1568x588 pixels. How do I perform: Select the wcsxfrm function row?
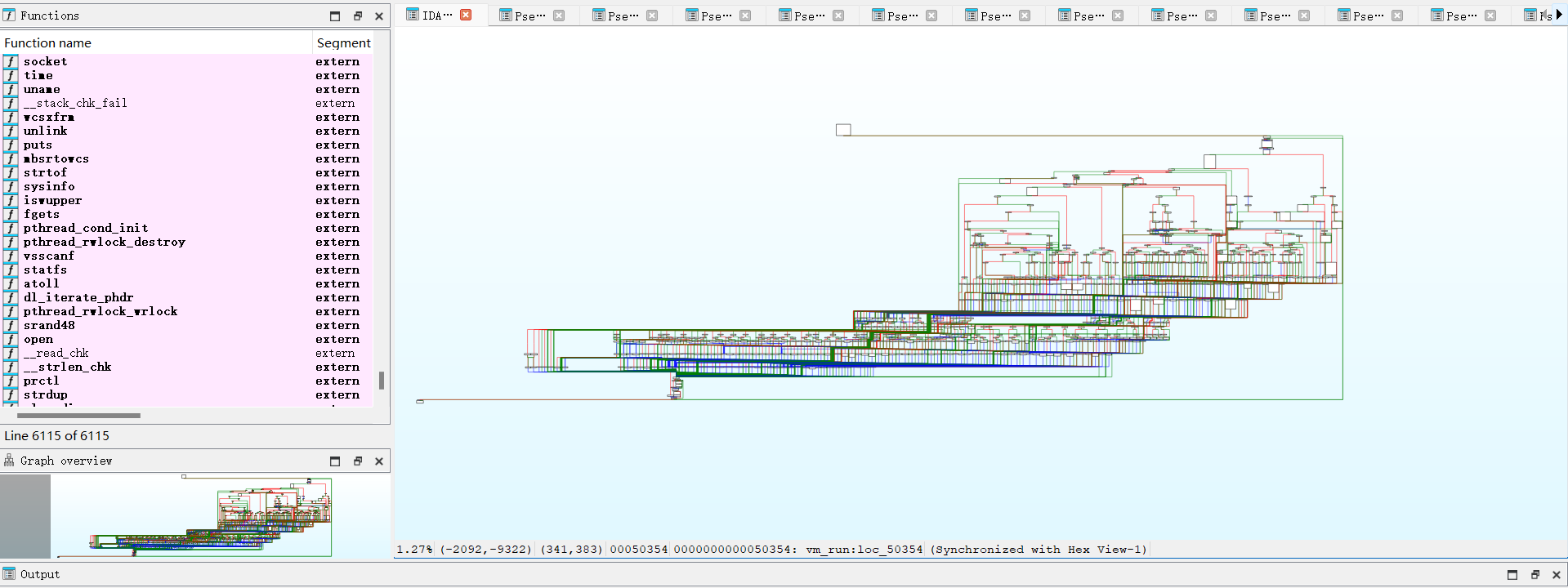point(187,117)
